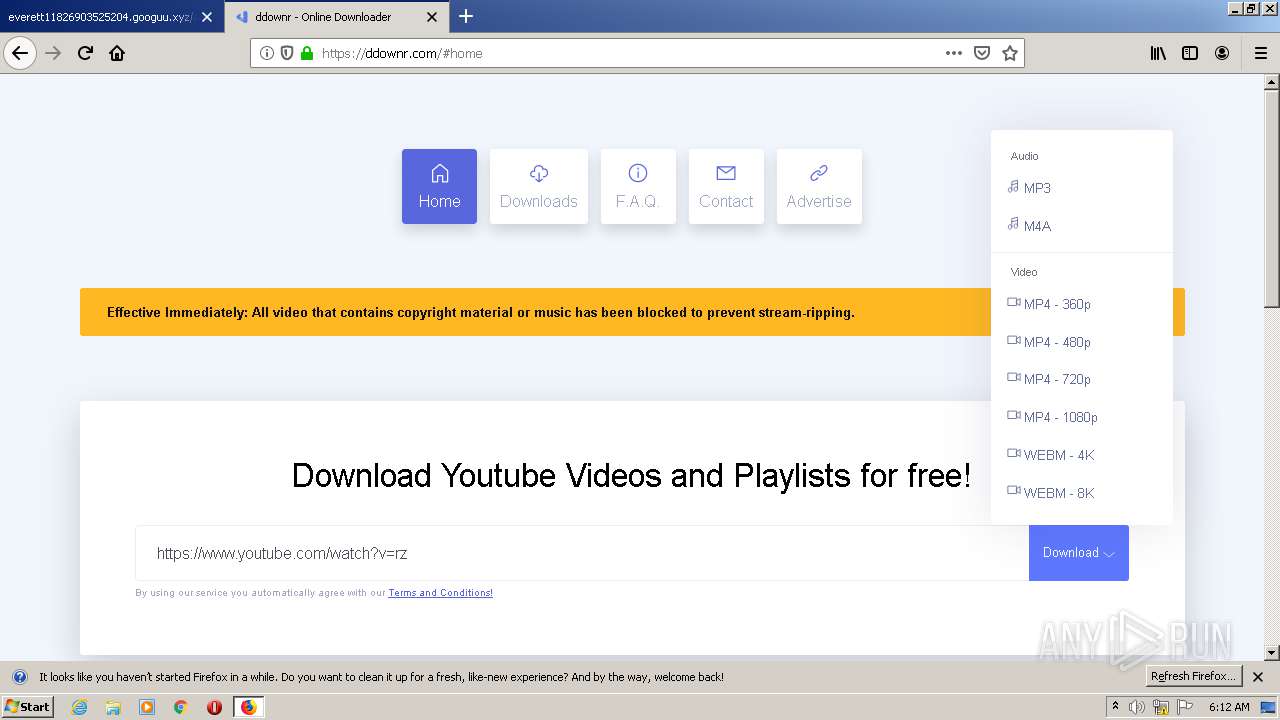Click the Firefox taskbar button
The width and height of the screenshot is (1280, 720).
(249, 707)
